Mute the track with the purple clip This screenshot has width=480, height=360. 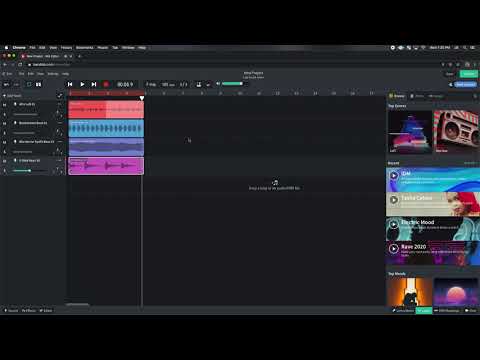tap(4, 142)
